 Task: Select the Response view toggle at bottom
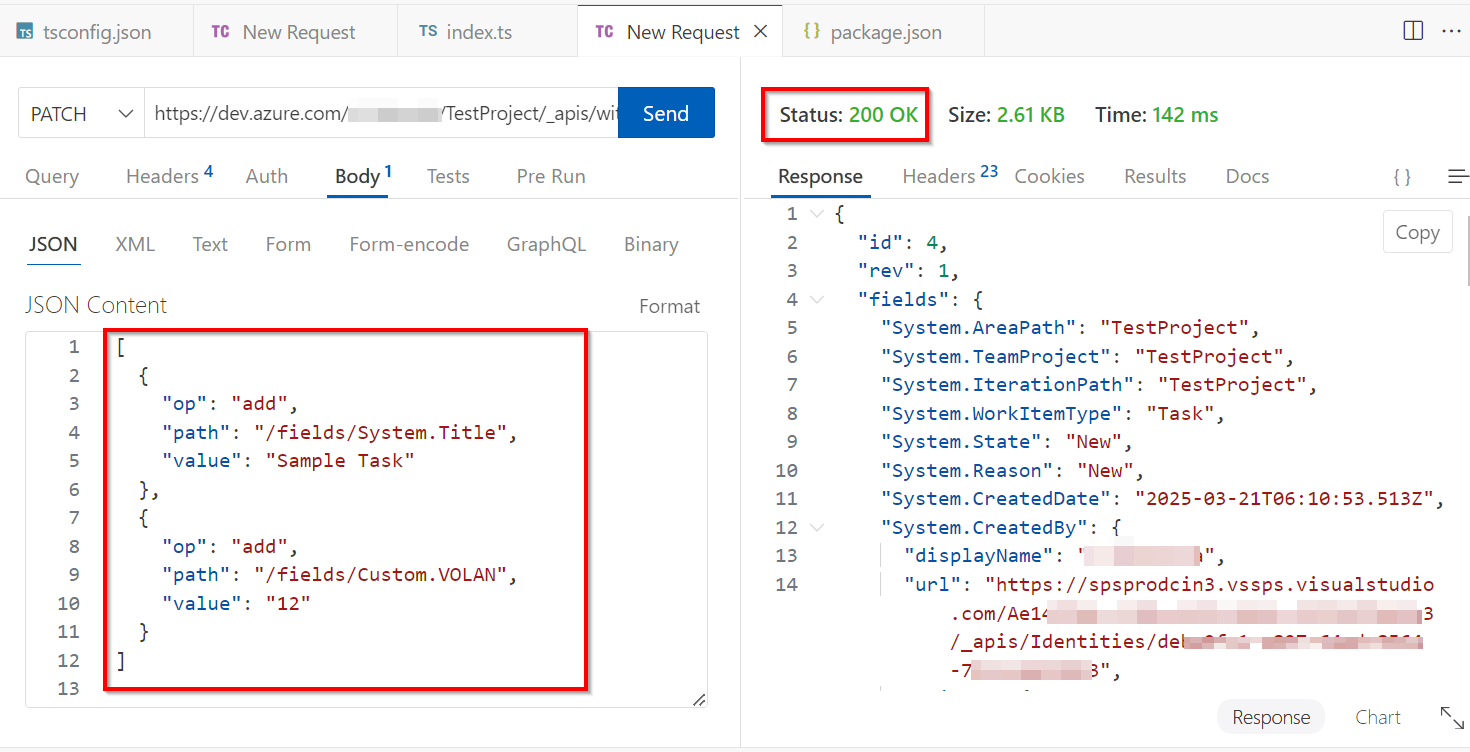pyautogui.click(x=1271, y=717)
